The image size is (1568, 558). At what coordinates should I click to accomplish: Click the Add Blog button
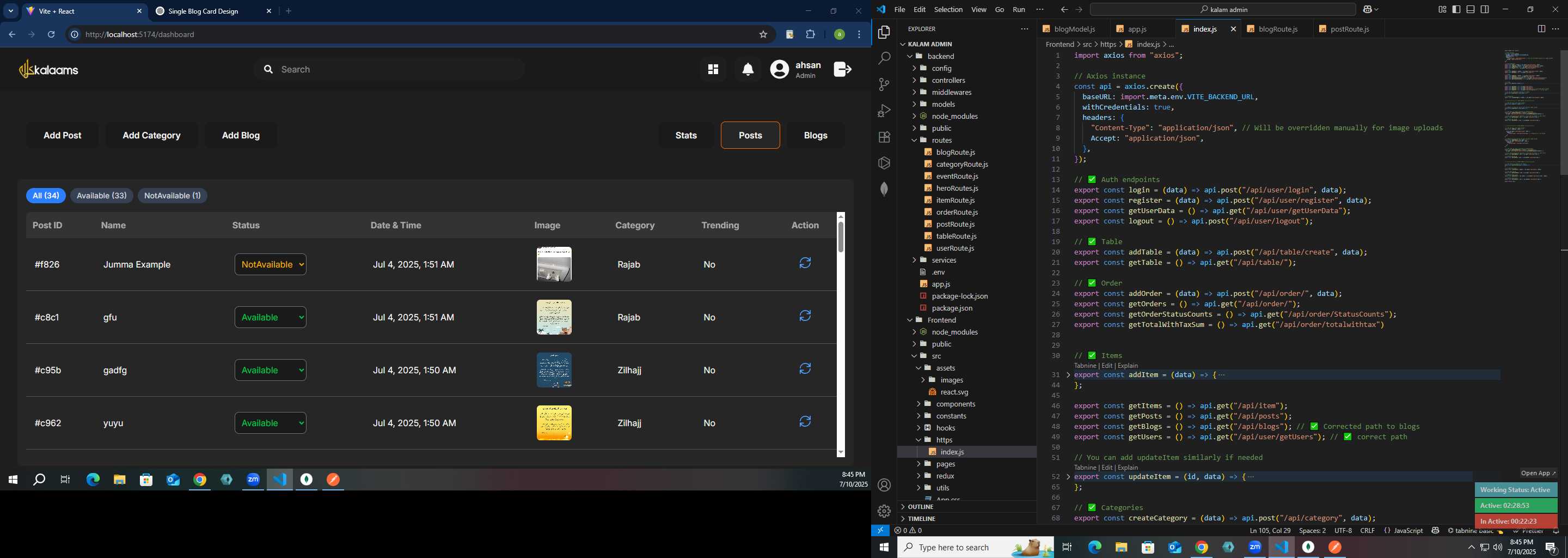[x=241, y=135]
